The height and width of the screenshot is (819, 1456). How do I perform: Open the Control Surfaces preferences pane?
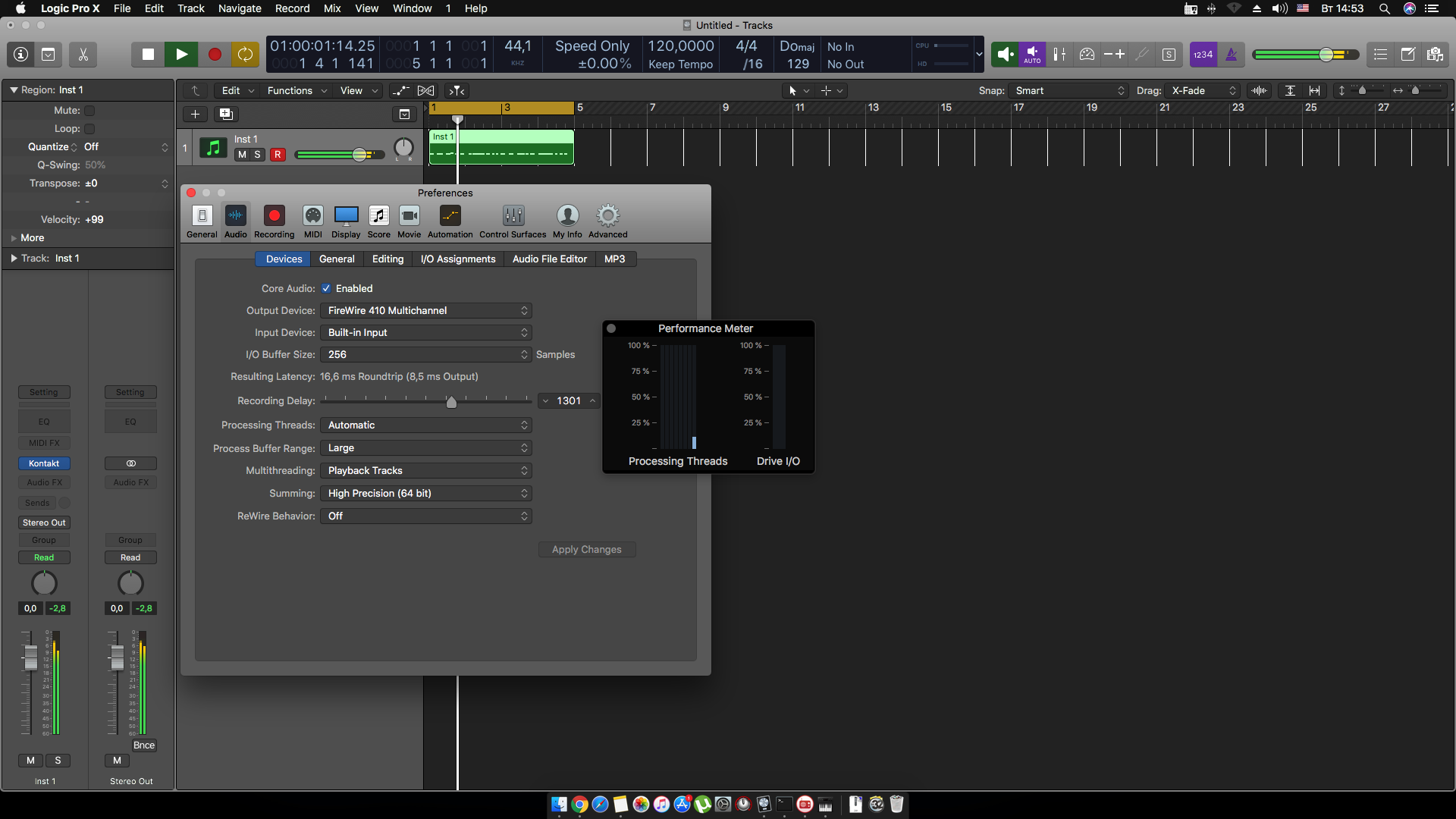click(513, 221)
